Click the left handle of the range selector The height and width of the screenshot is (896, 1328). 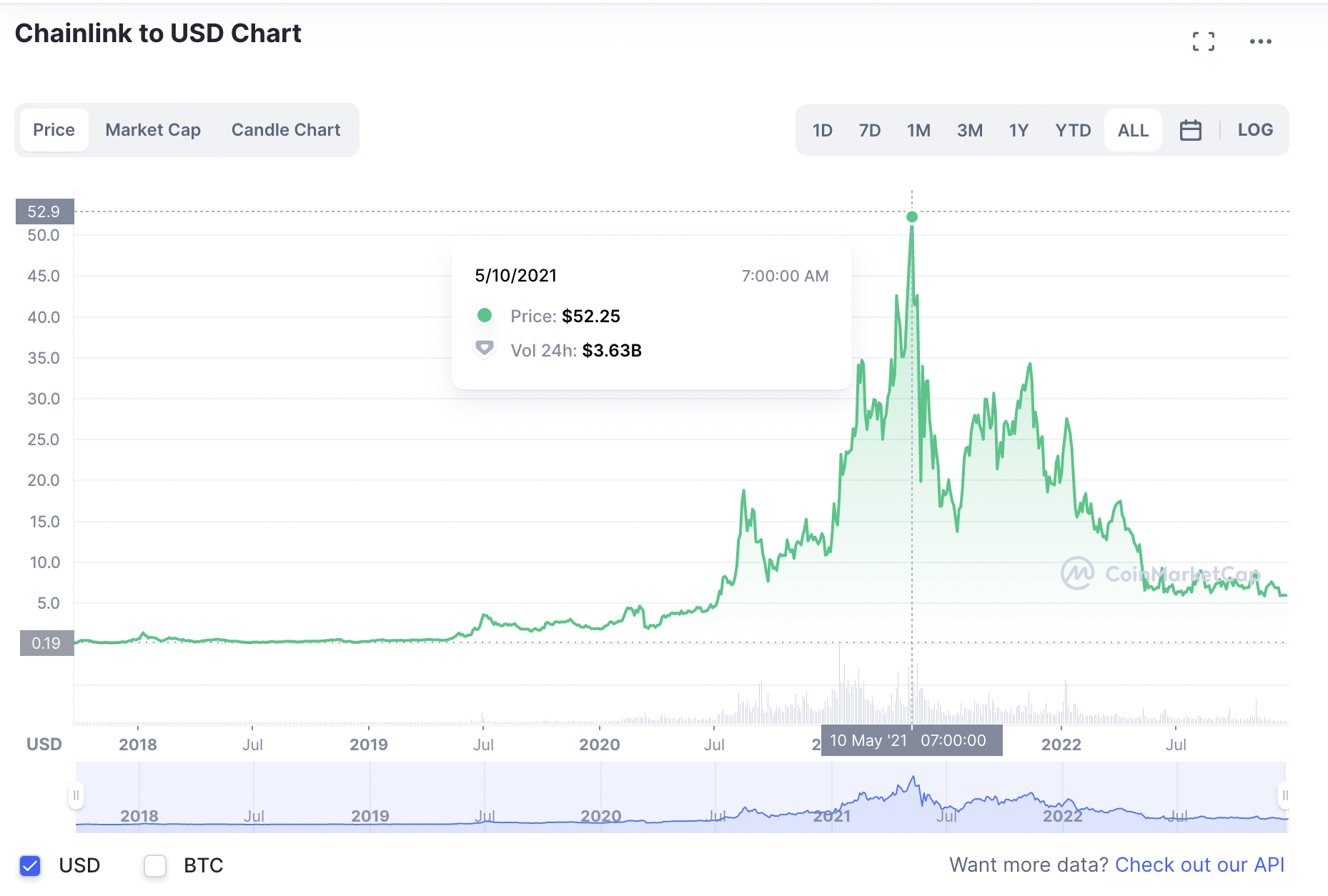click(78, 795)
